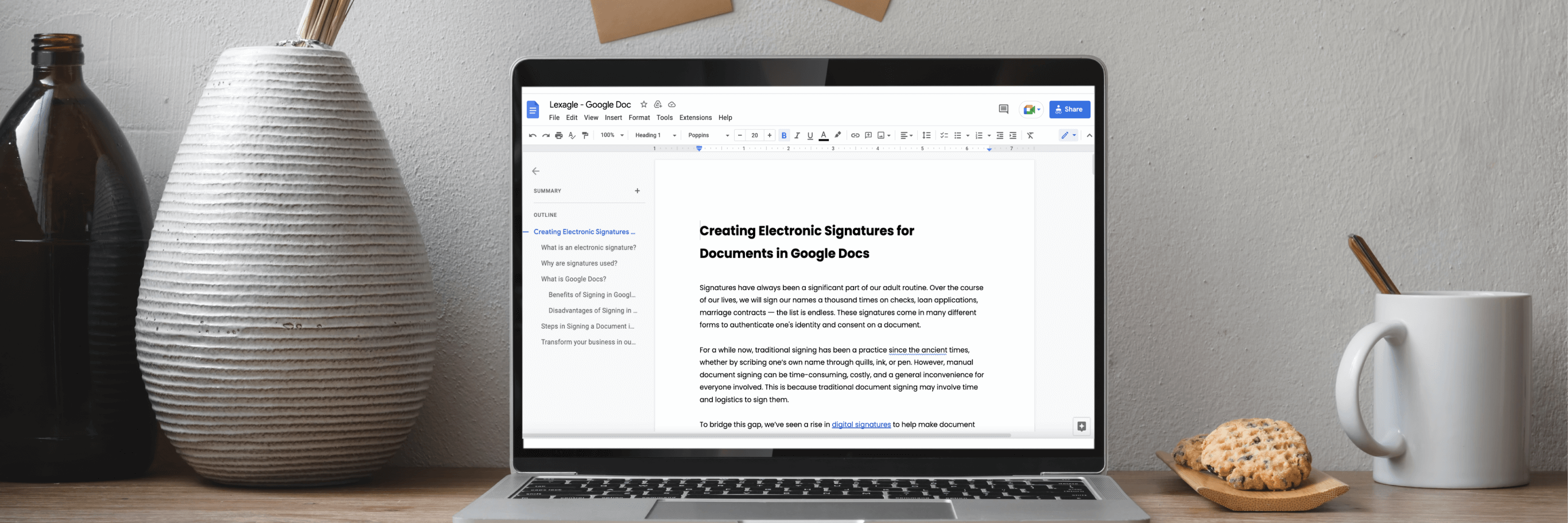Apply italic formatting
This screenshot has width=1568, height=523.
[x=797, y=135]
